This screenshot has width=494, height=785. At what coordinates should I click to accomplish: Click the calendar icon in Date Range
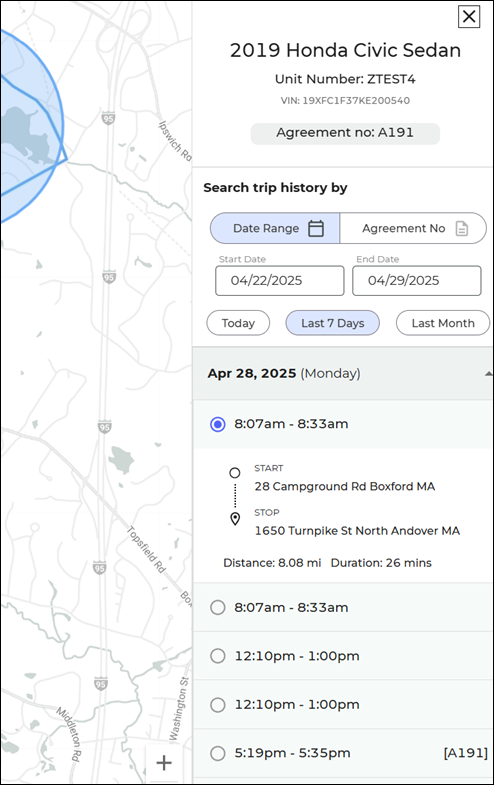pyautogui.click(x=316, y=228)
